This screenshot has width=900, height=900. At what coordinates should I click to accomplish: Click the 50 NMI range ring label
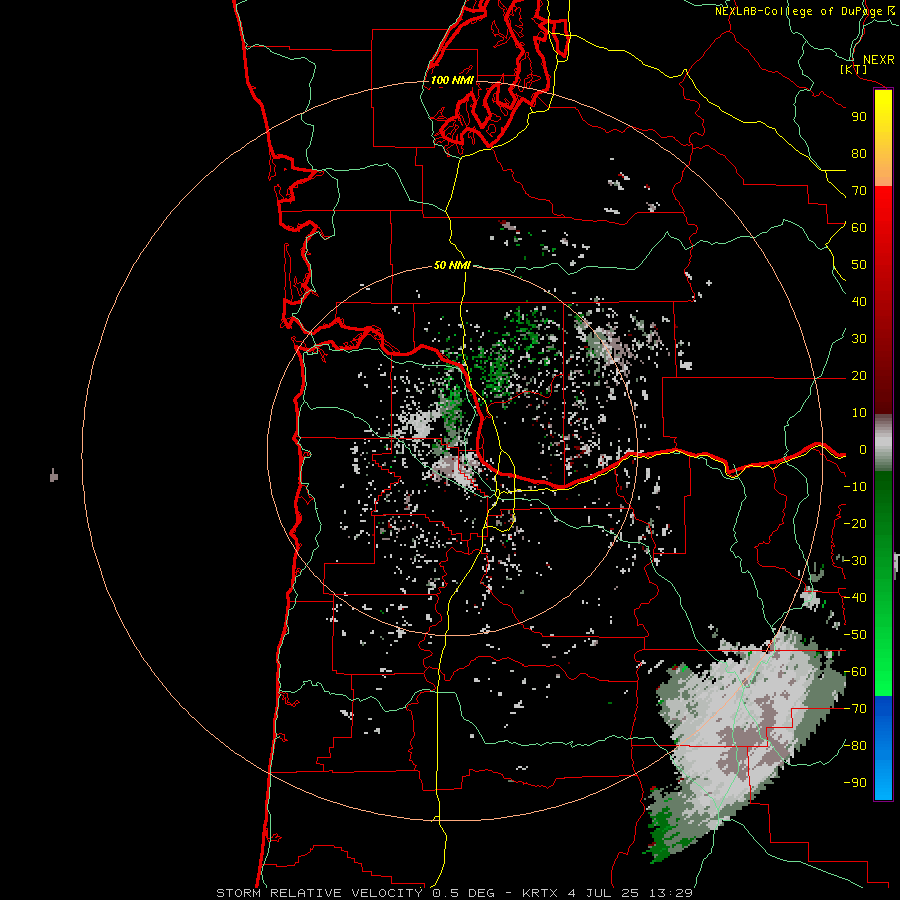point(452,265)
